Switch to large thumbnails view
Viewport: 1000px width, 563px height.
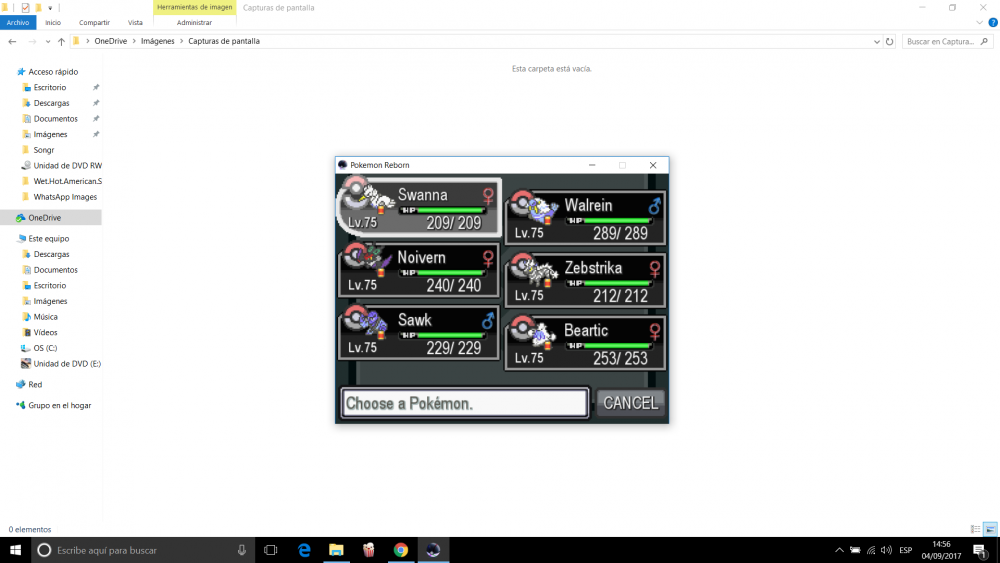pyautogui.click(x=990, y=529)
